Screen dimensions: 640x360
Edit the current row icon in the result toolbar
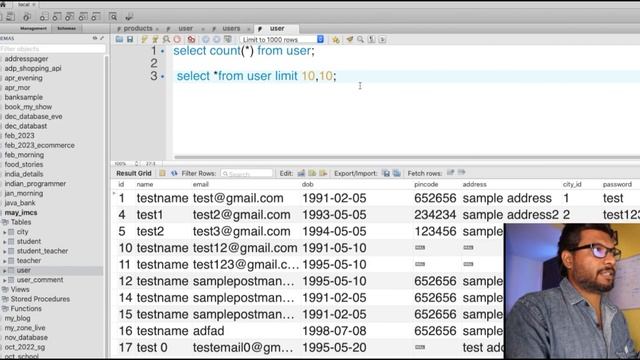(x=301, y=173)
